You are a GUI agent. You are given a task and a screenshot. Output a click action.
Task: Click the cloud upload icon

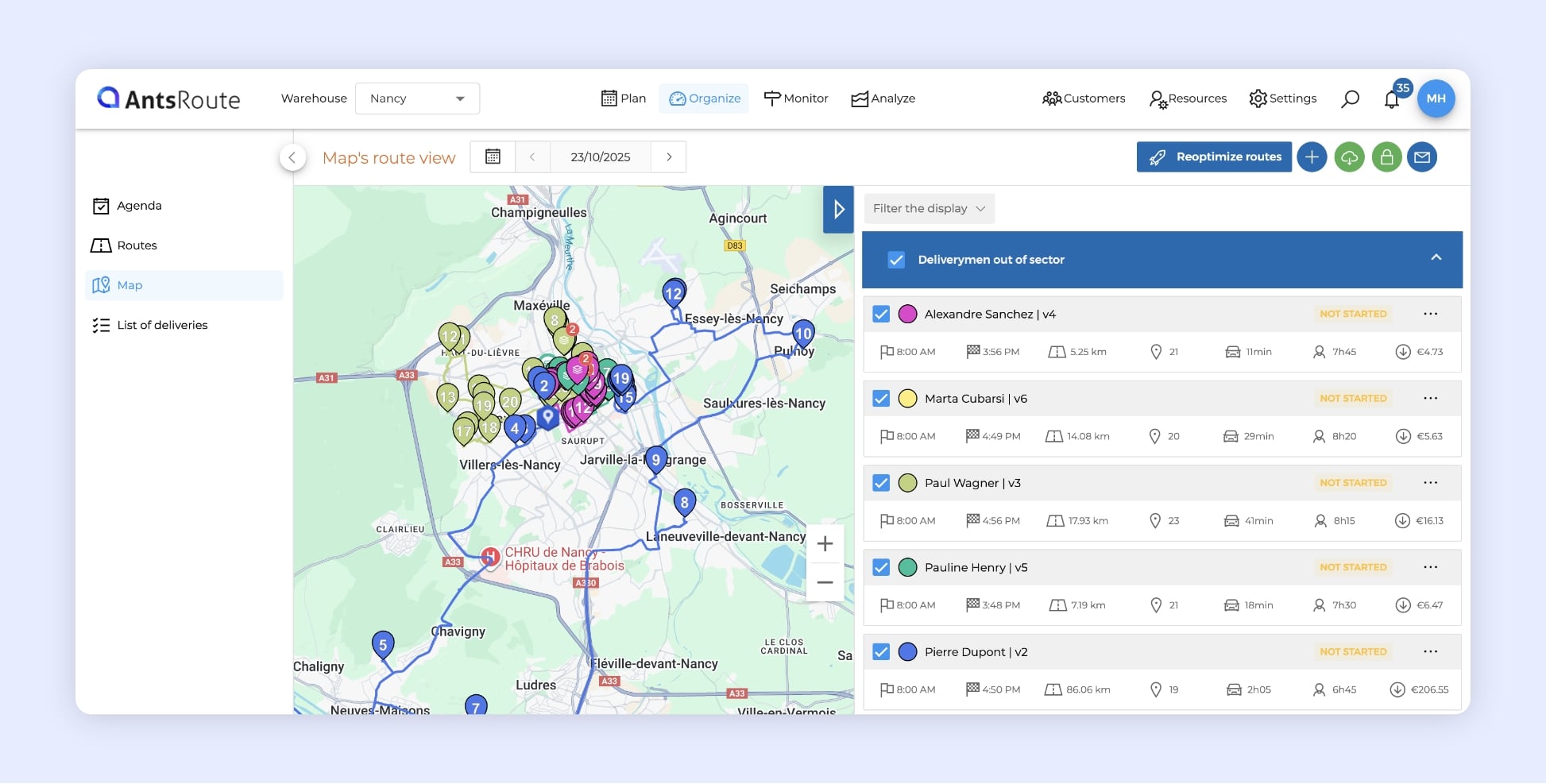1349,156
